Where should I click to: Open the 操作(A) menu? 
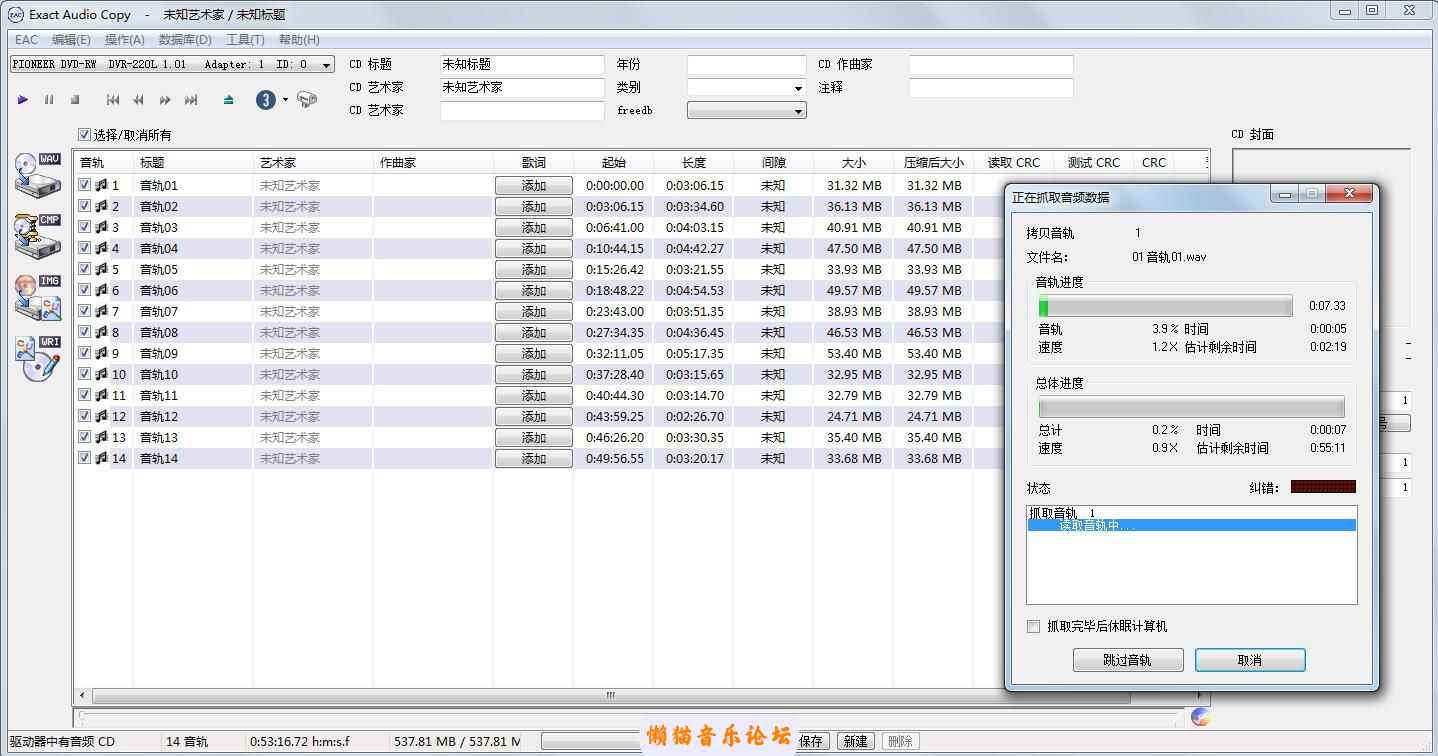click(125, 40)
